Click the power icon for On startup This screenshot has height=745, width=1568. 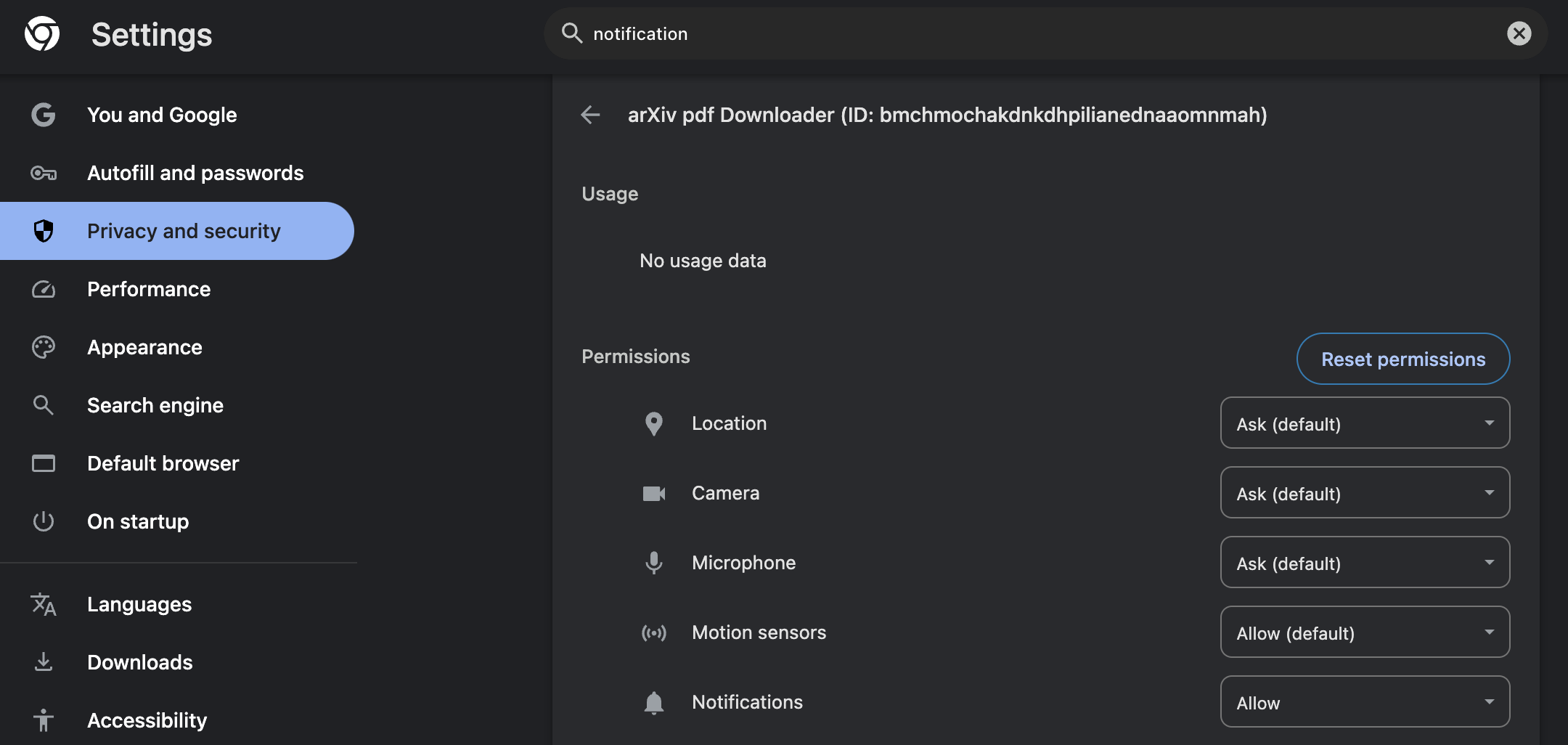click(x=44, y=521)
